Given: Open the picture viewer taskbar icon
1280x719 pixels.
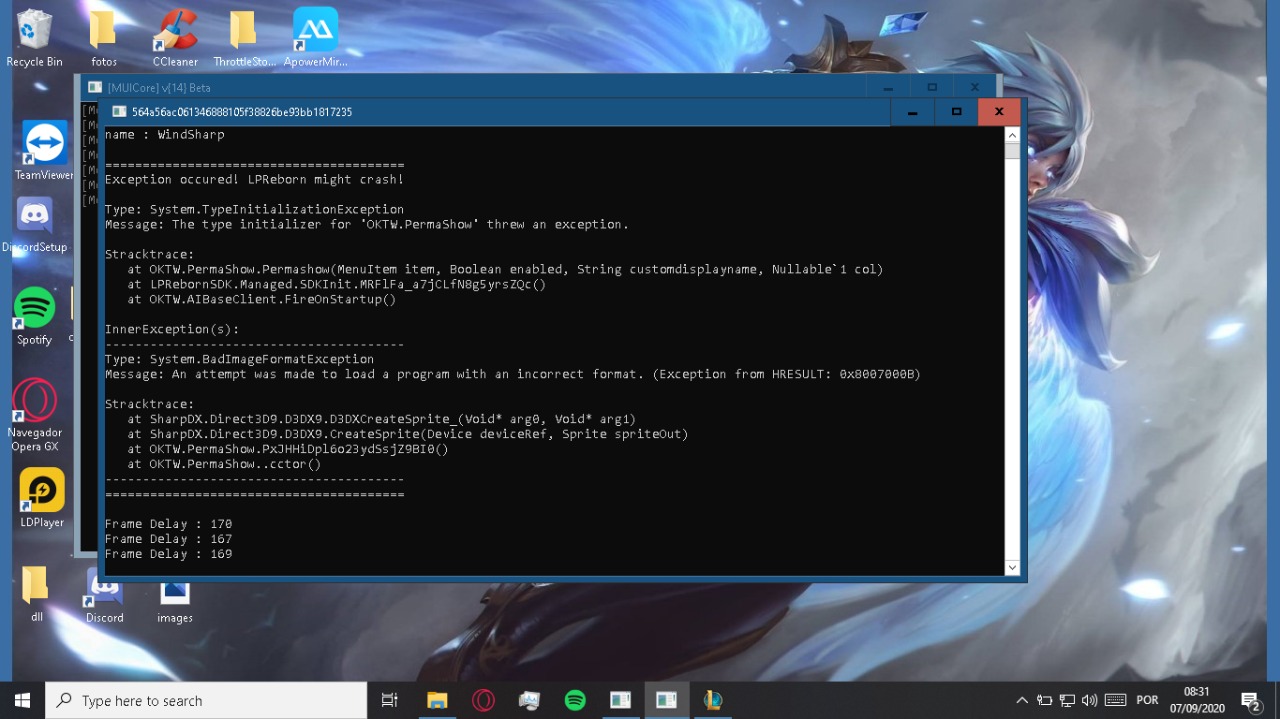Looking at the screenshot, I should click(x=529, y=700).
